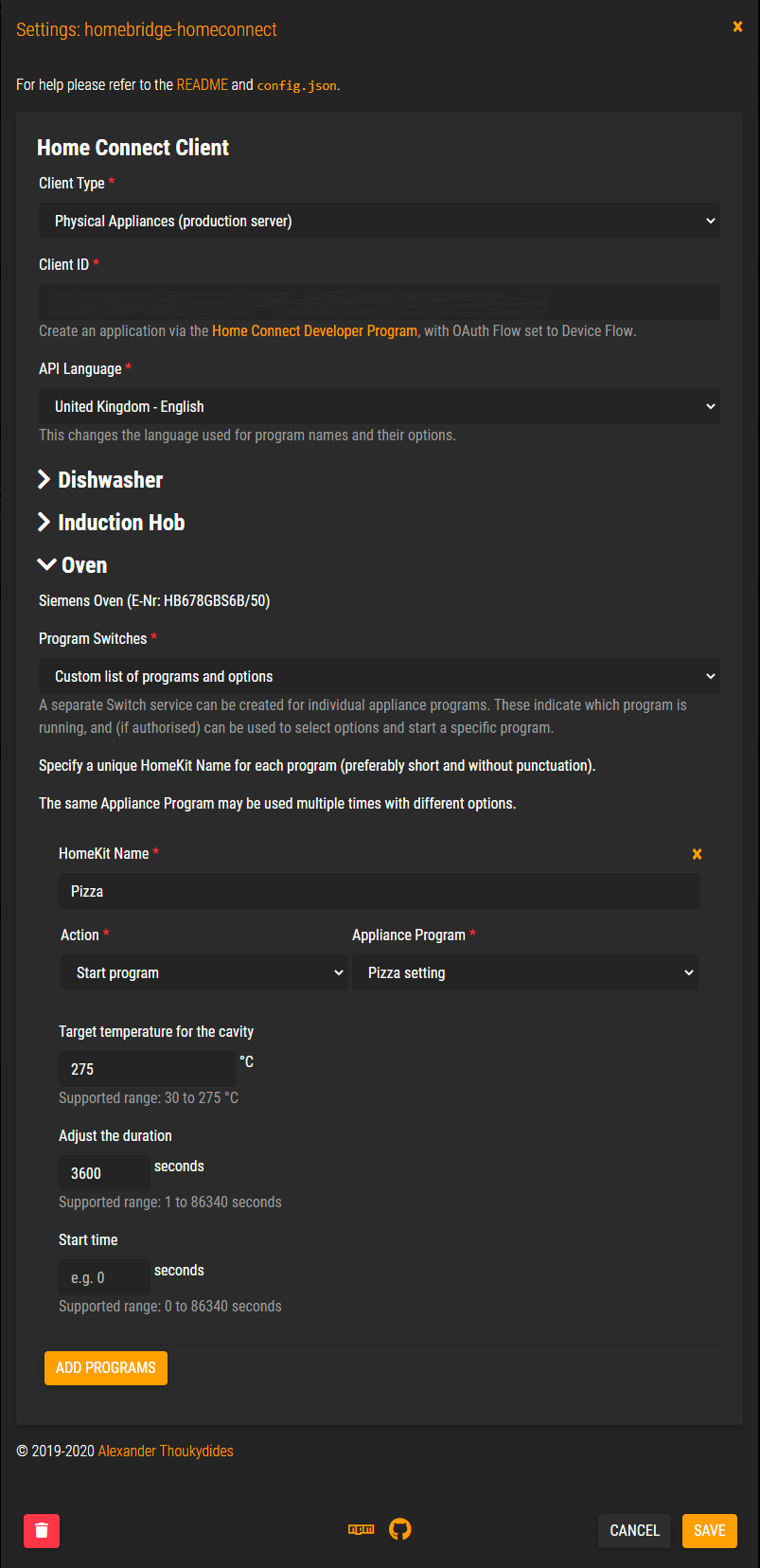Open the README link
Viewport: 760px width, 1568px height.
coord(202,84)
